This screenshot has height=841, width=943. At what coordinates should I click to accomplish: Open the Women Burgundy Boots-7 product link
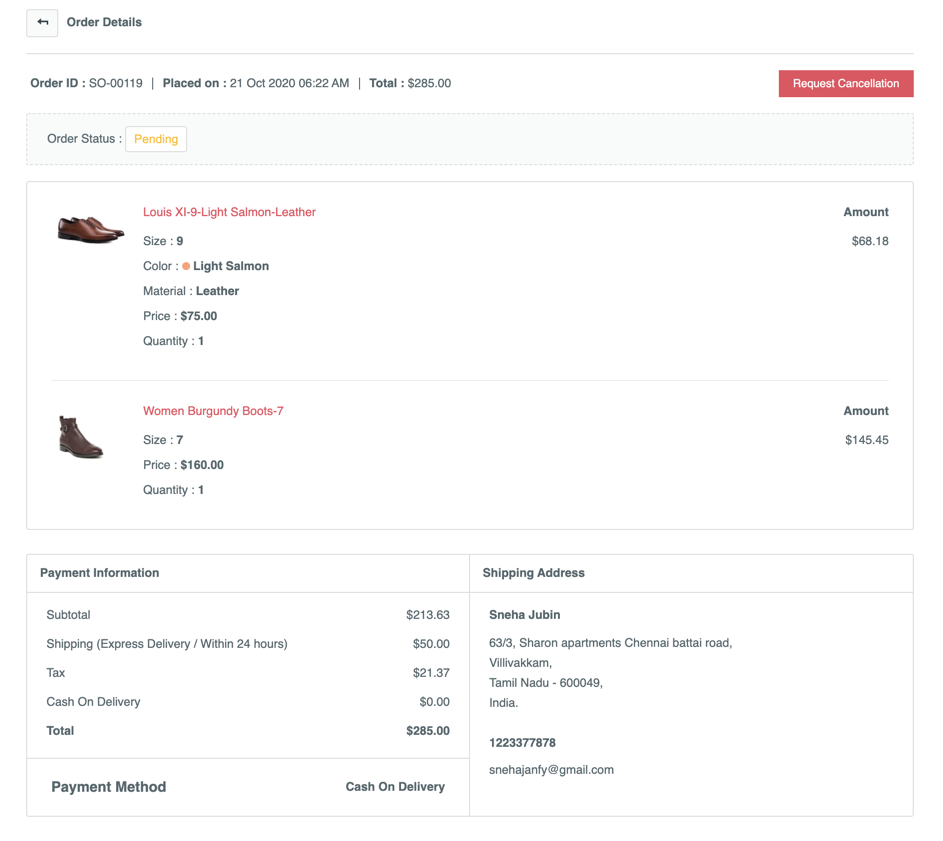pos(213,411)
